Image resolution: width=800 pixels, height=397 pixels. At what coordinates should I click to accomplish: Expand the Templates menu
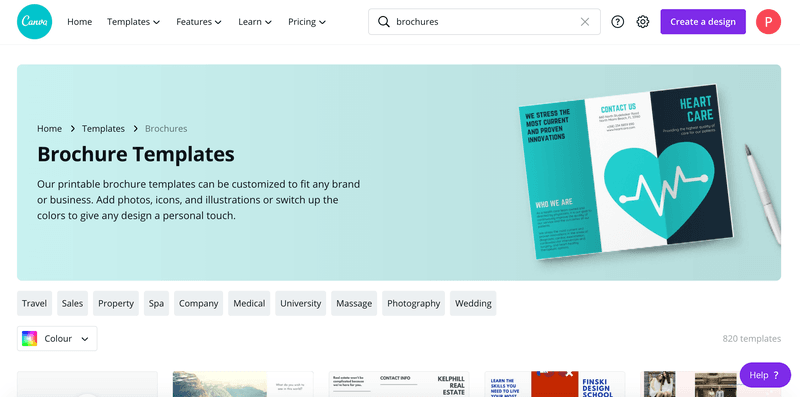point(134,21)
